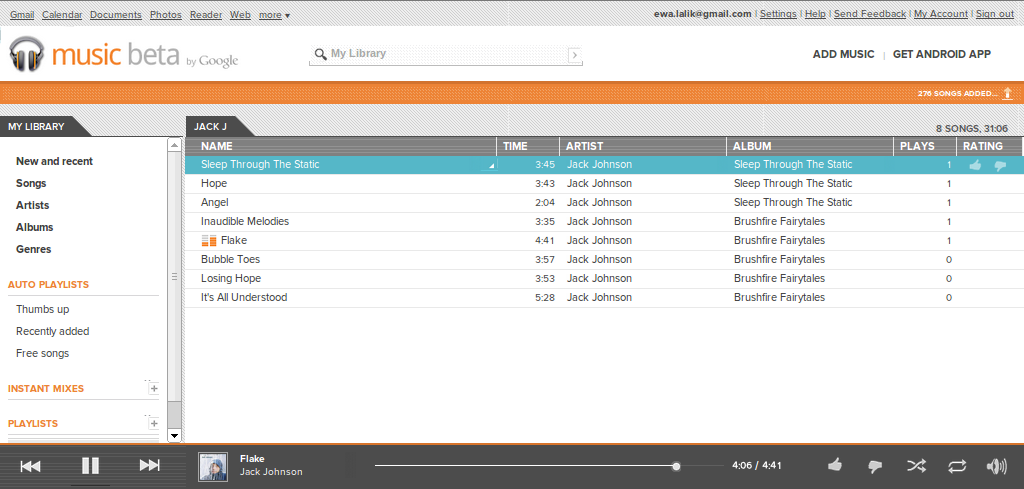1024x489 pixels.
Task: Open the Calendar link
Action: point(62,14)
